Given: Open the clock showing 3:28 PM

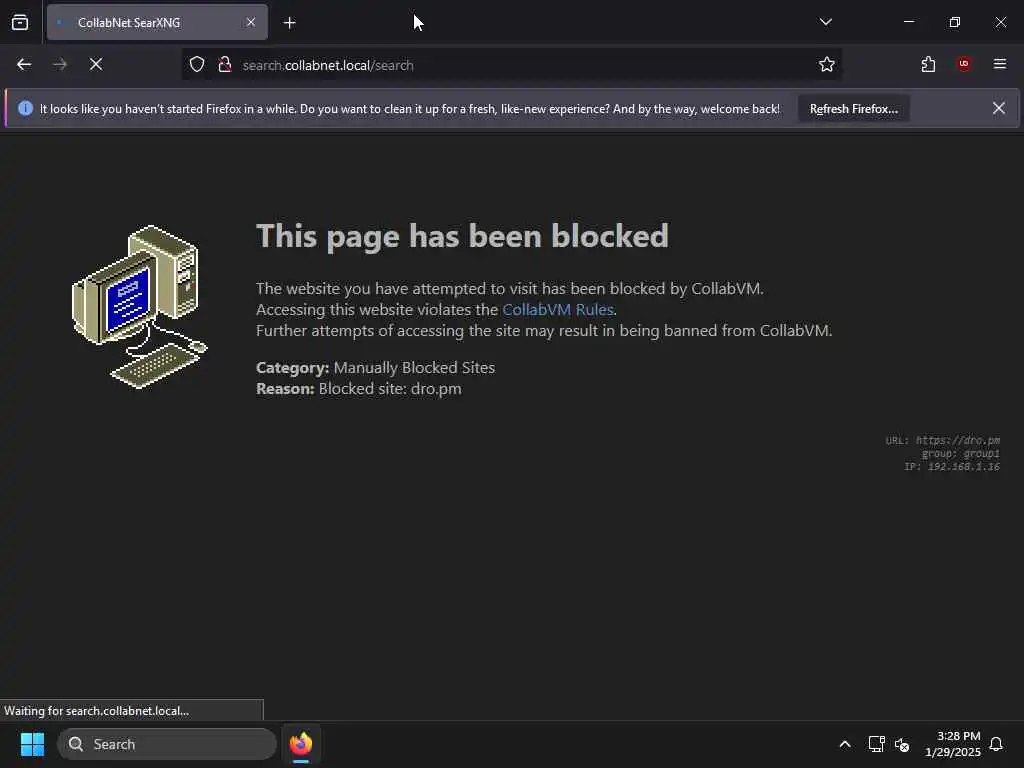Looking at the screenshot, I should coord(953,744).
